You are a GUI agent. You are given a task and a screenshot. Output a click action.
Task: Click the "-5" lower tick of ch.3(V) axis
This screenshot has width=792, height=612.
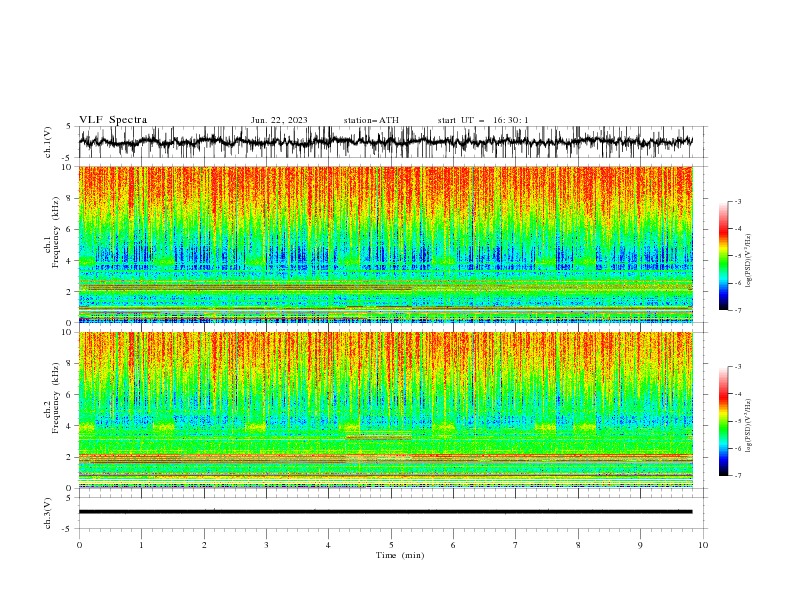pyautogui.click(x=68, y=529)
